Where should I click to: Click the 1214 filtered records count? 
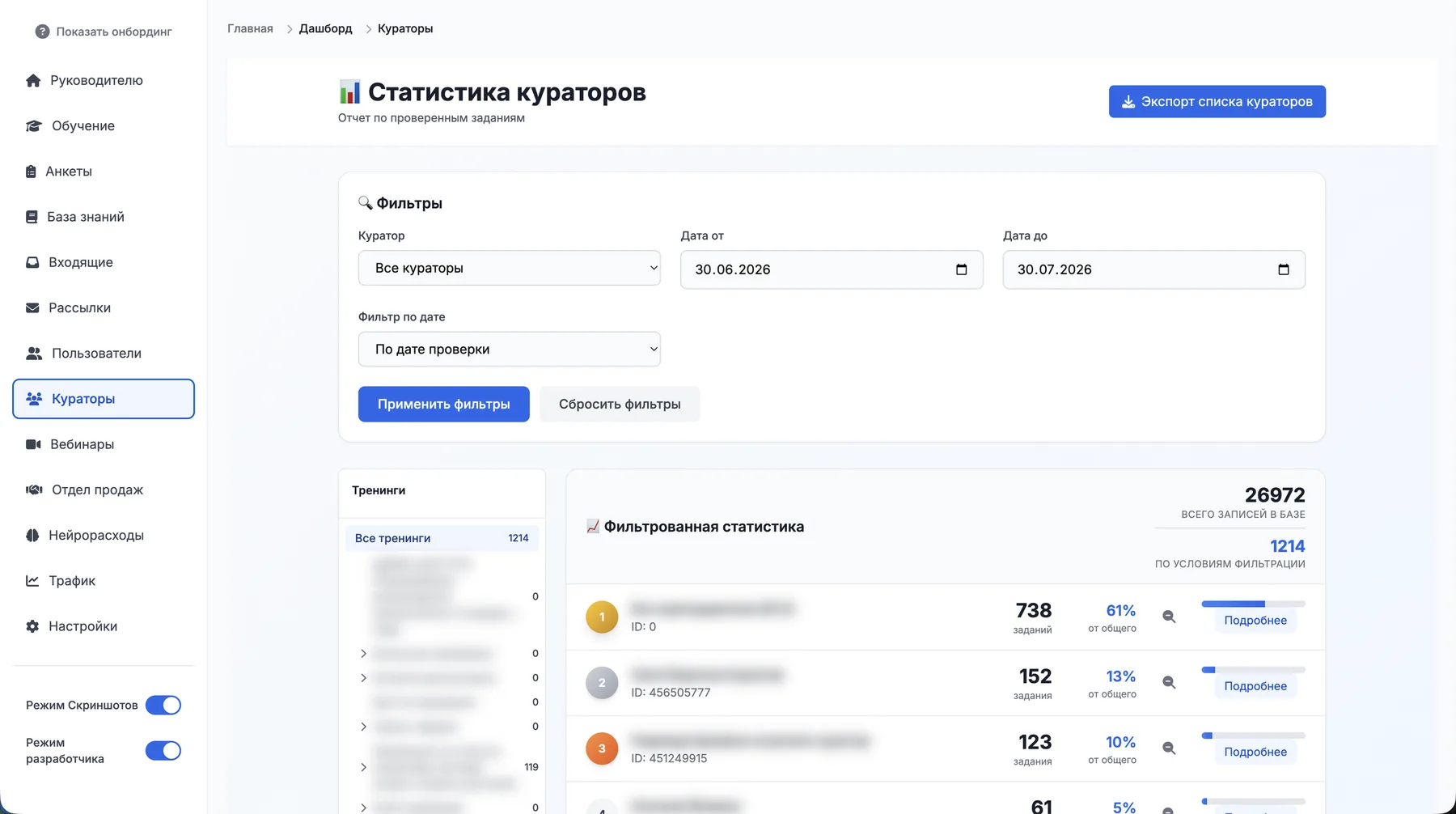tap(1288, 546)
